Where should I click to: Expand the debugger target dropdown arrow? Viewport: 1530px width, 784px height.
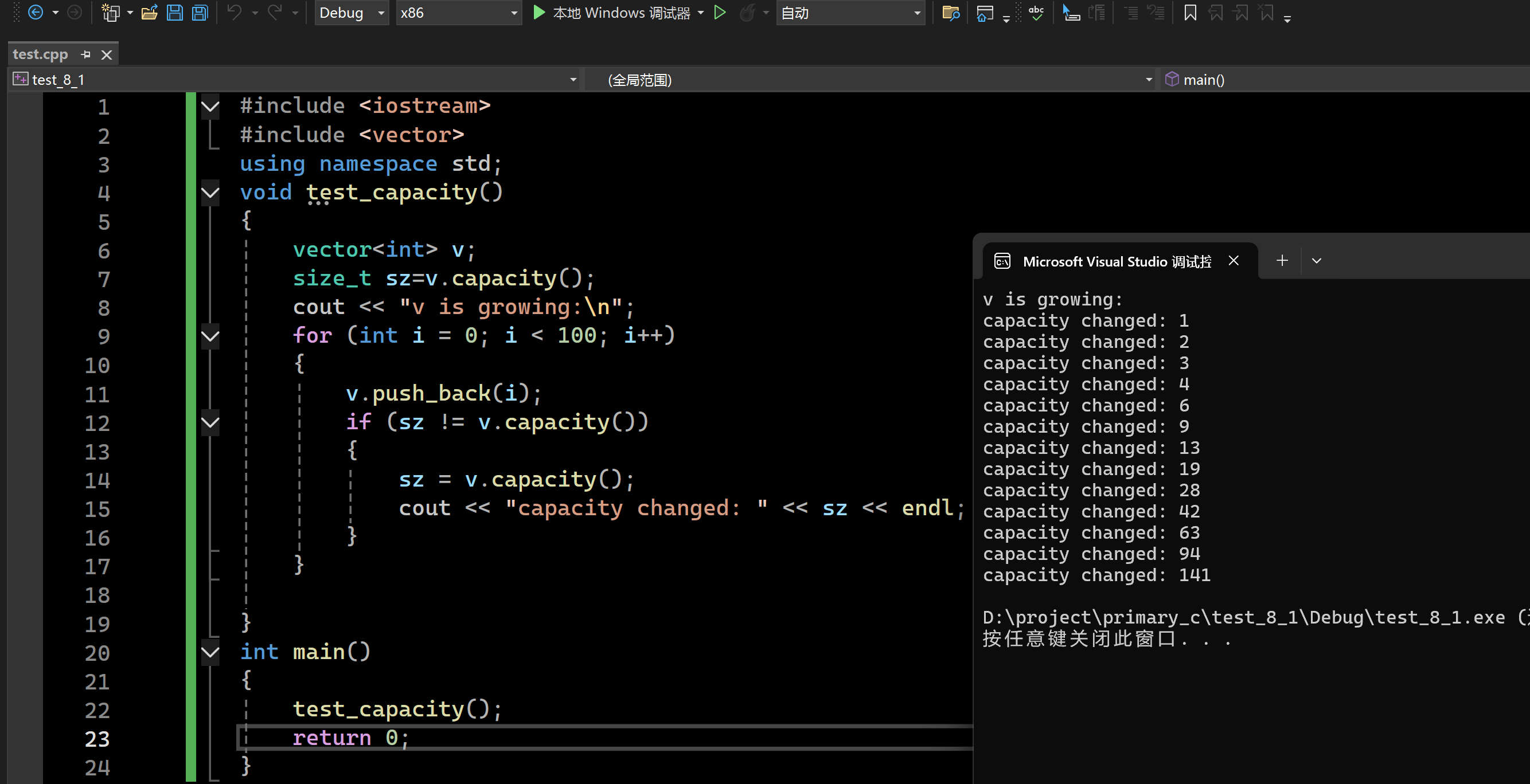pyautogui.click(x=701, y=13)
